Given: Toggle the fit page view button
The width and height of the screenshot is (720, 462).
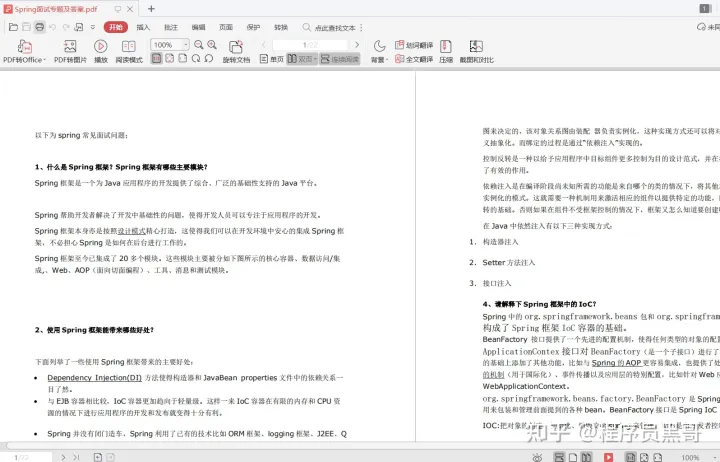Looking at the screenshot, I should click(169, 58).
